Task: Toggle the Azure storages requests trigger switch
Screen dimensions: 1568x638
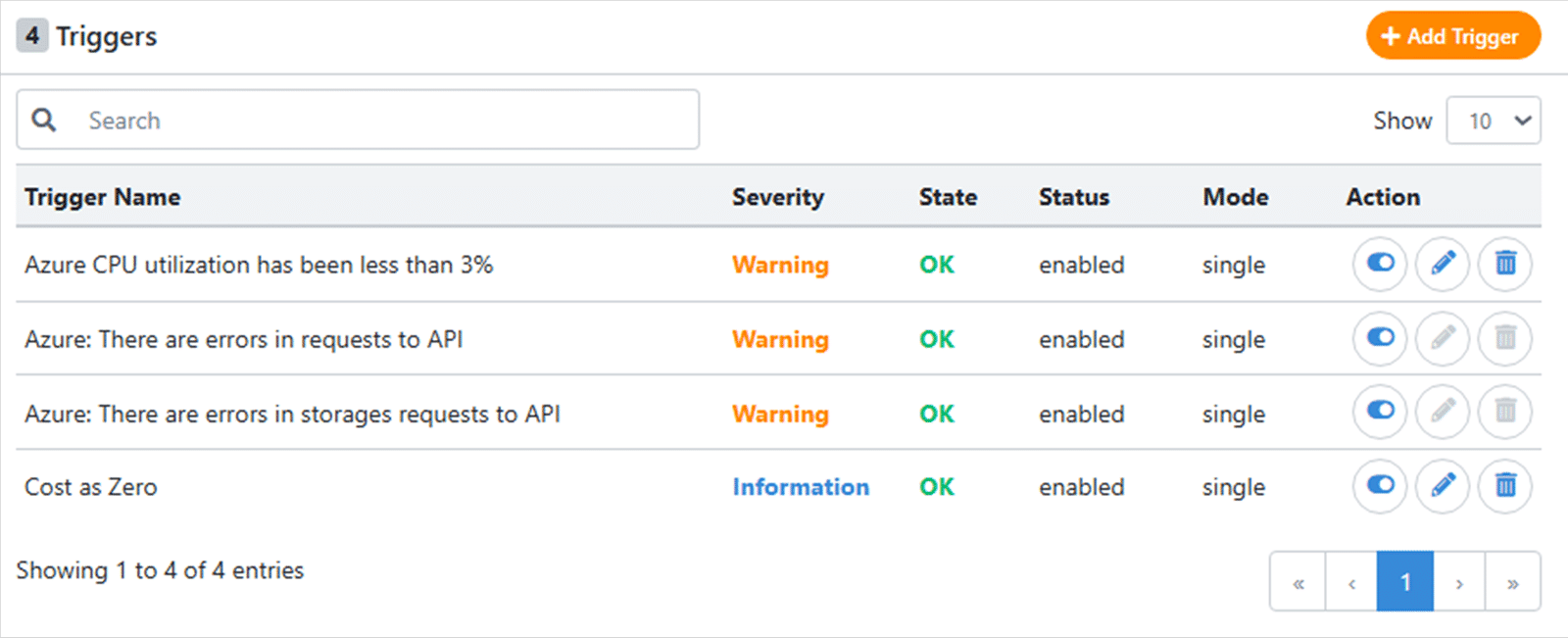Action: (x=1380, y=412)
